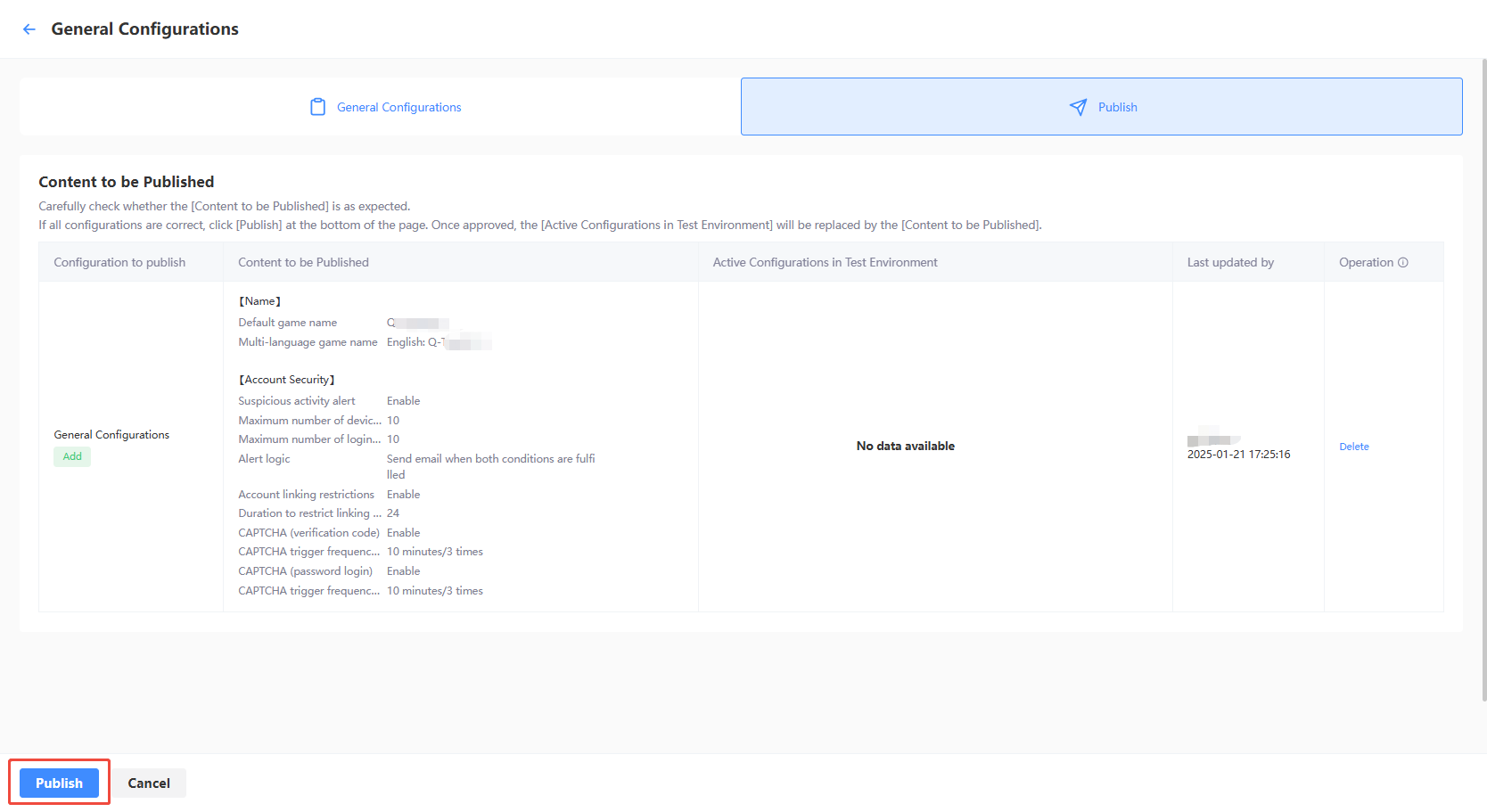Click the Configuration to publish column header
1487x812 pixels.
click(119, 261)
